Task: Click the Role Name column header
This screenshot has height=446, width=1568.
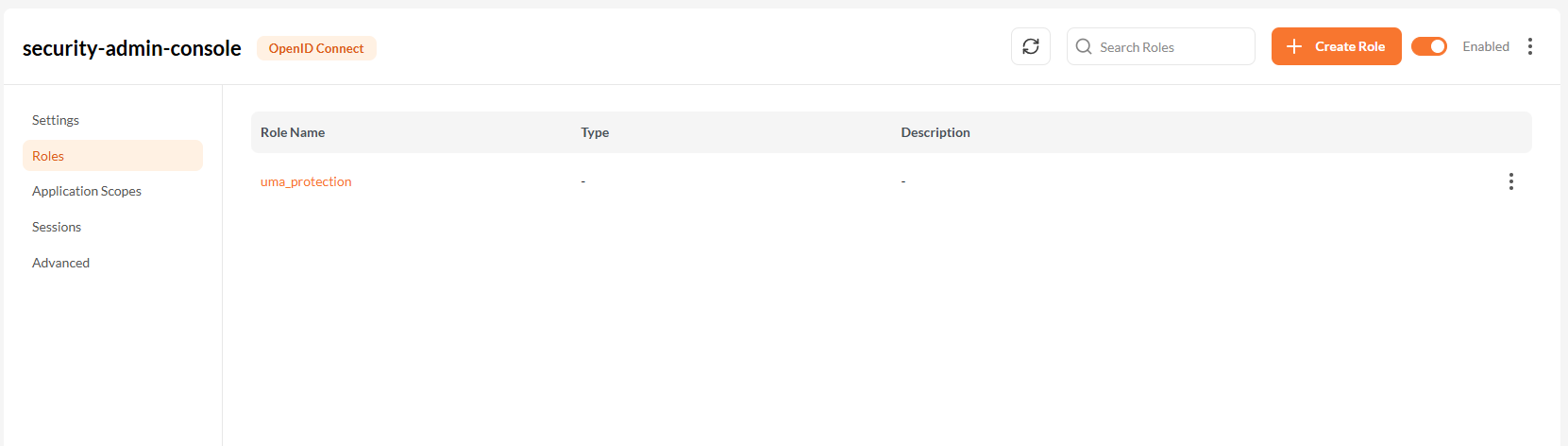Action: pyautogui.click(x=293, y=132)
